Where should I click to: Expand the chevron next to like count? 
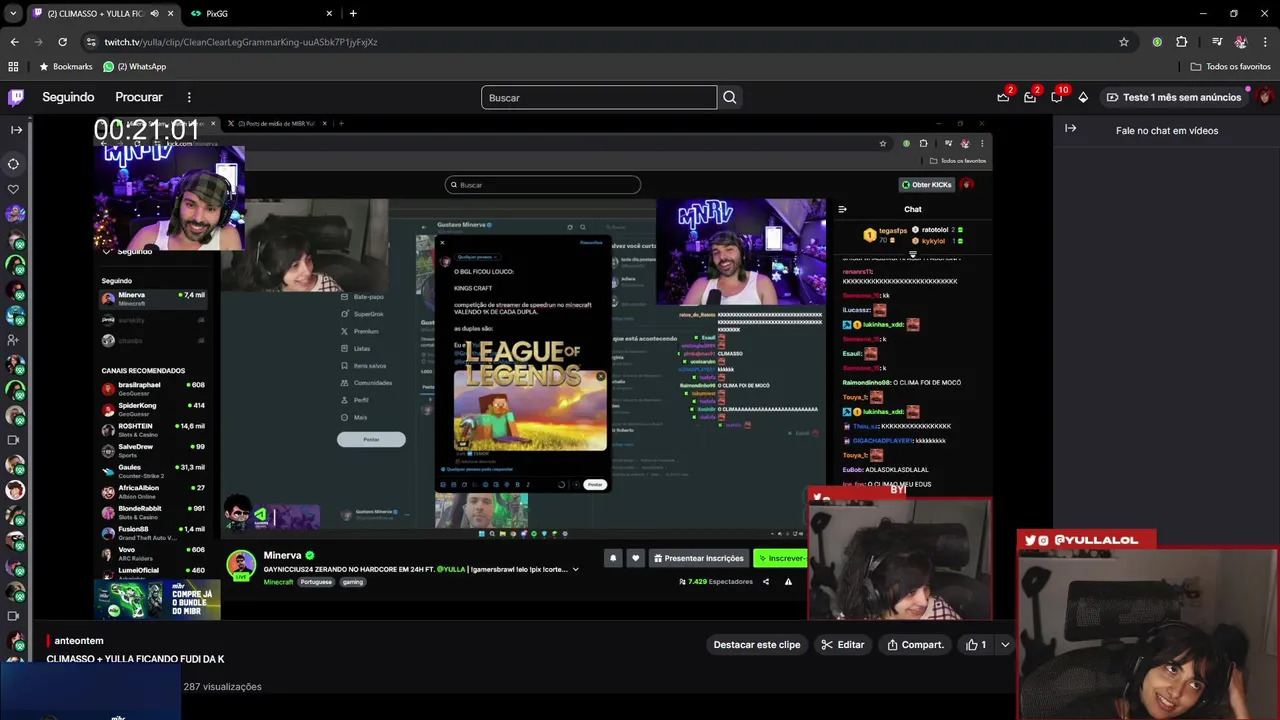pyautogui.click(x=1005, y=645)
